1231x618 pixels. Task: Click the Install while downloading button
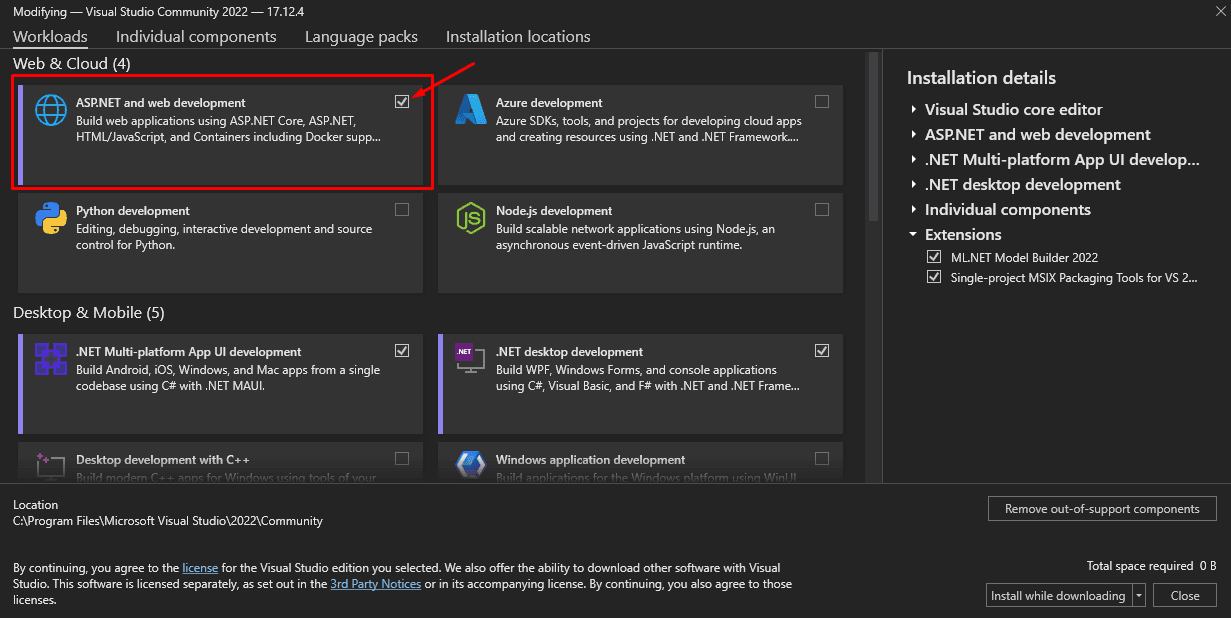pos(1058,595)
